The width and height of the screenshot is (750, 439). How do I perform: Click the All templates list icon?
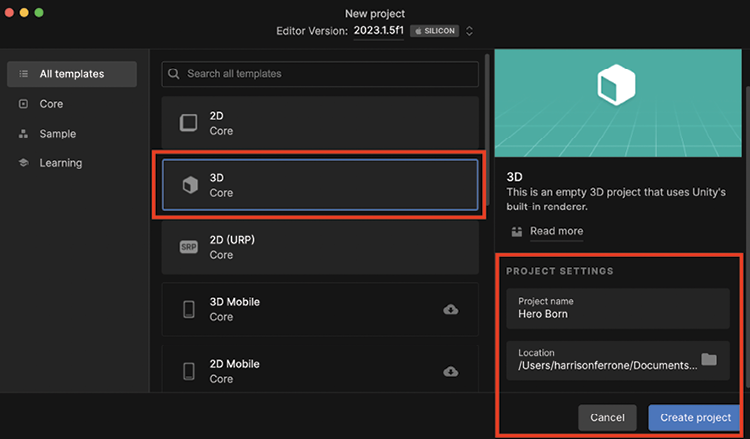[x=23, y=74]
